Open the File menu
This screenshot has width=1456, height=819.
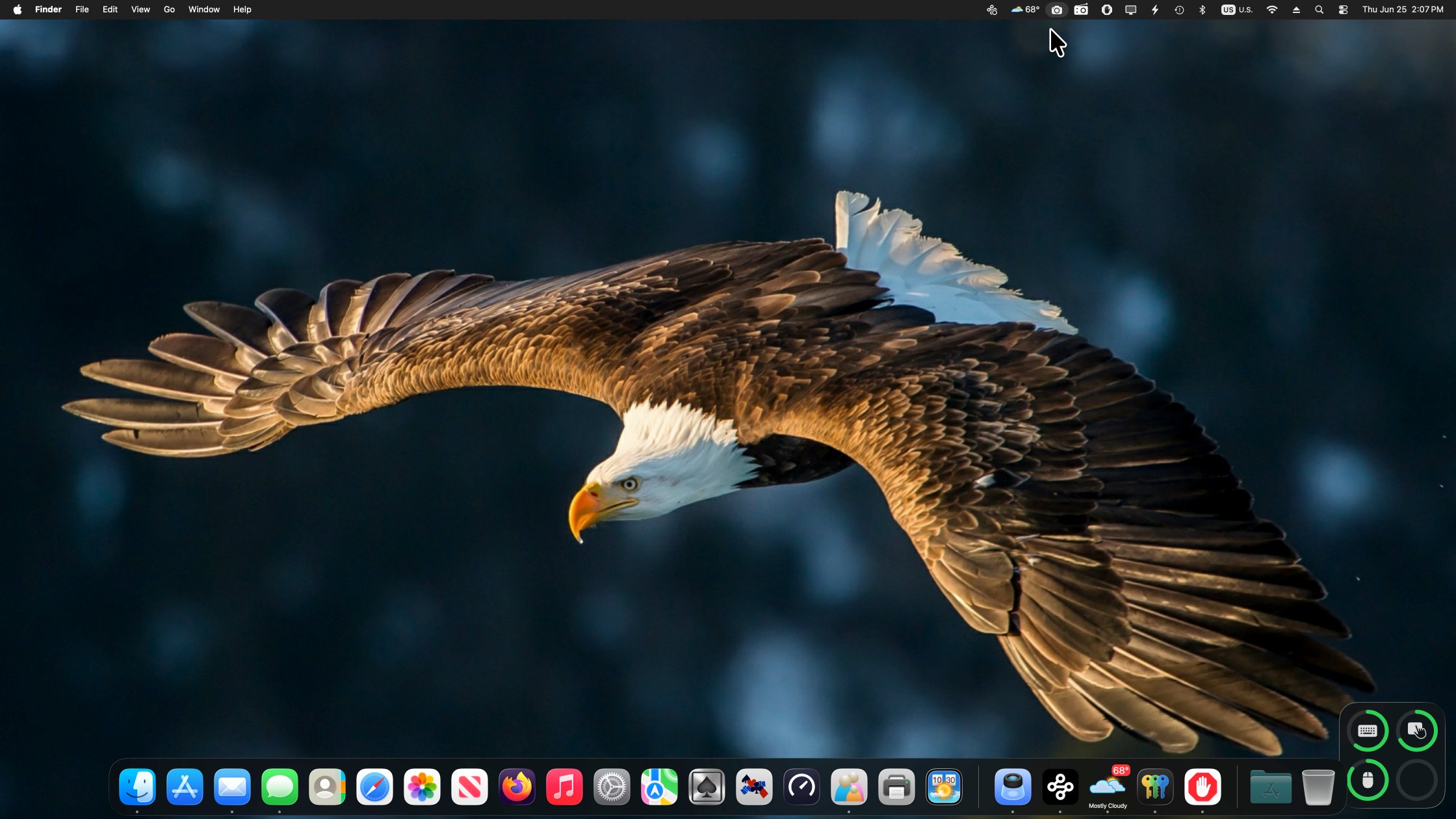coord(82,10)
